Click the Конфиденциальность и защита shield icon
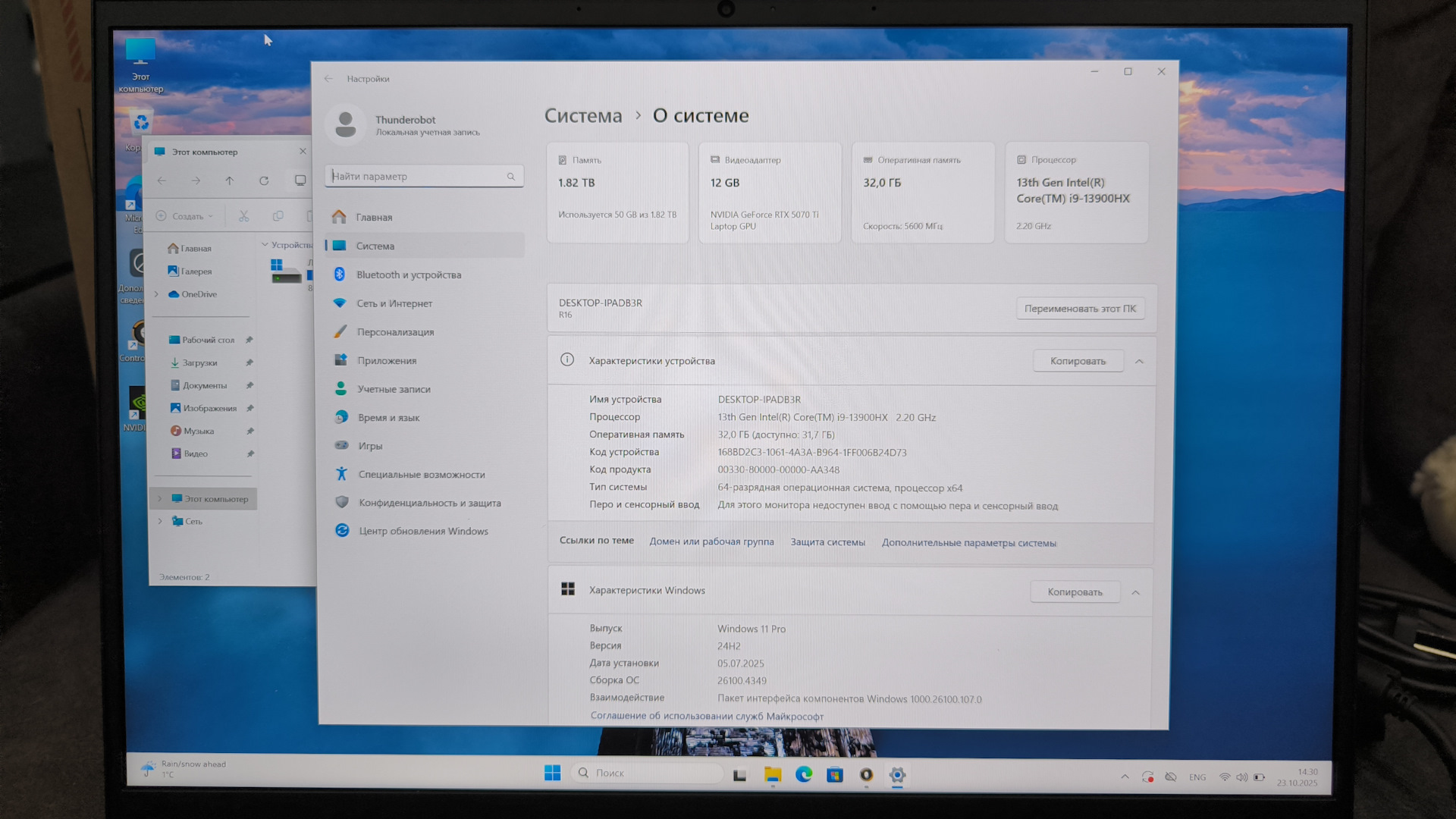 pos(342,502)
